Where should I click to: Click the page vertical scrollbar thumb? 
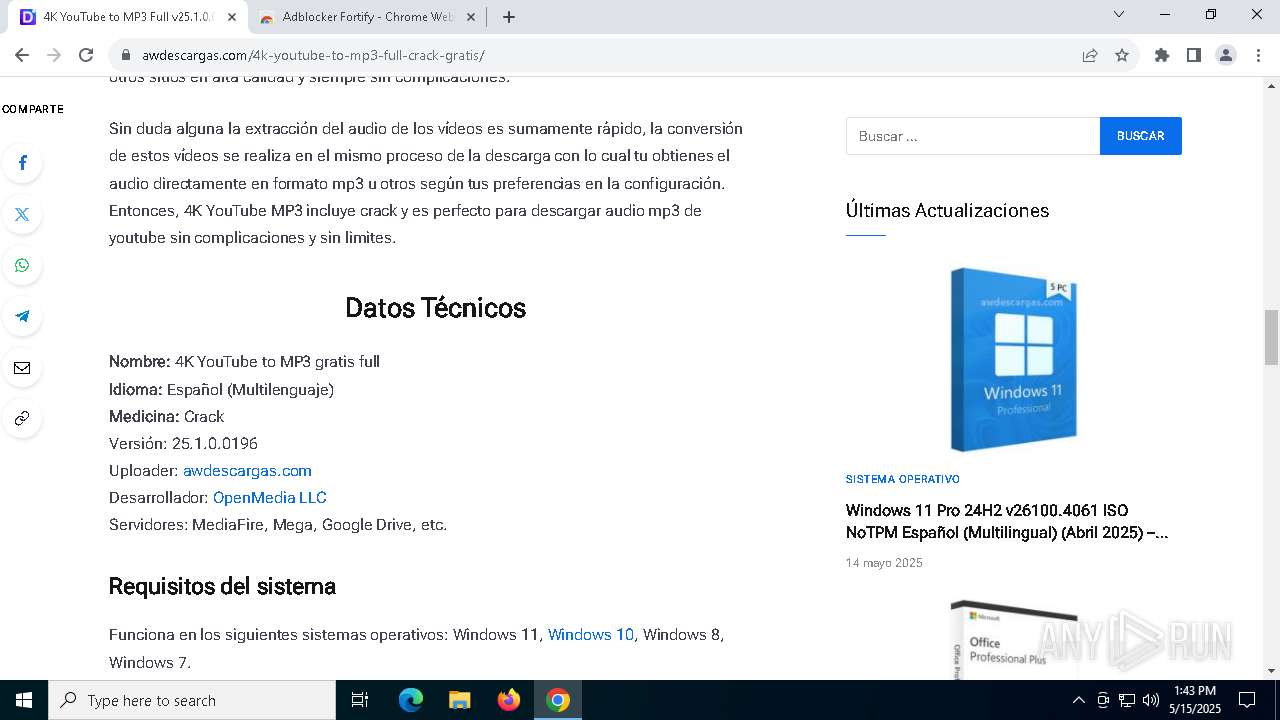point(1271,338)
